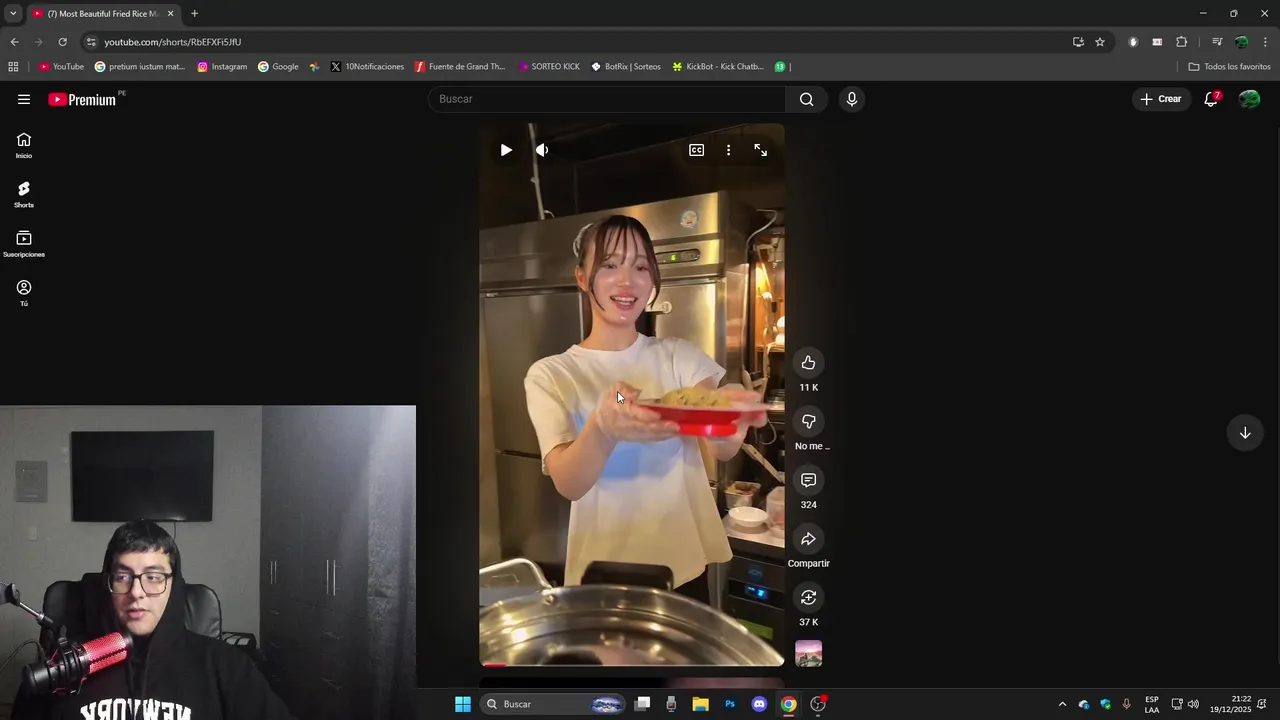Expand the Todos los favoritos folder
1280x720 pixels.
(x=1229, y=67)
